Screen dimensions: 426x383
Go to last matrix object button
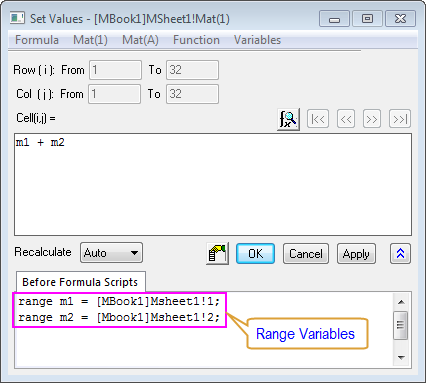pos(400,119)
